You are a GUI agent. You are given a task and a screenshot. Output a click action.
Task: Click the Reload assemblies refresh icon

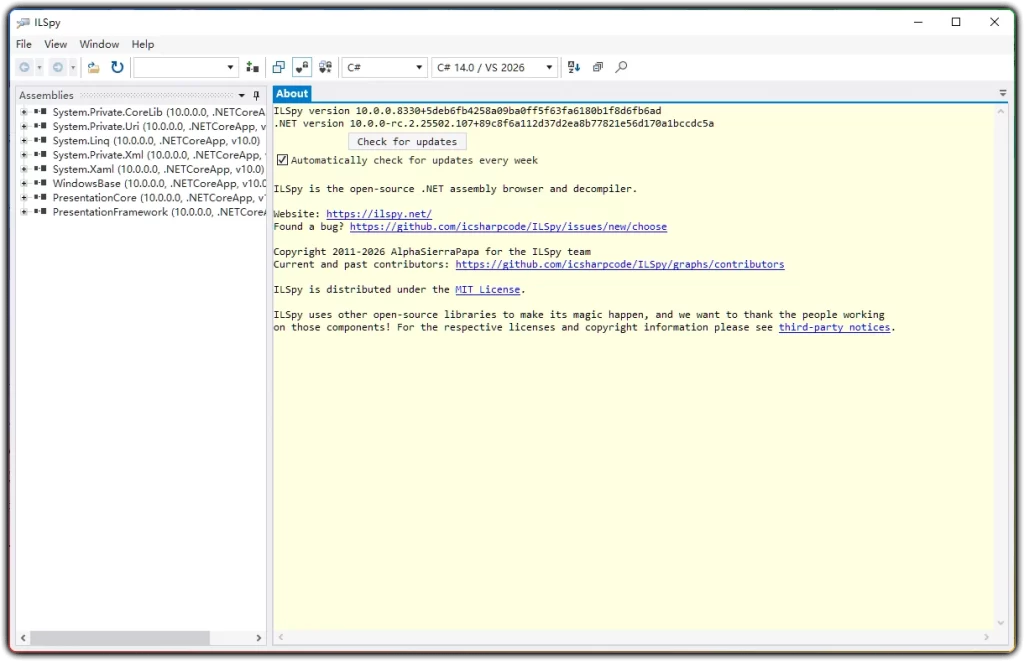click(x=117, y=67)
